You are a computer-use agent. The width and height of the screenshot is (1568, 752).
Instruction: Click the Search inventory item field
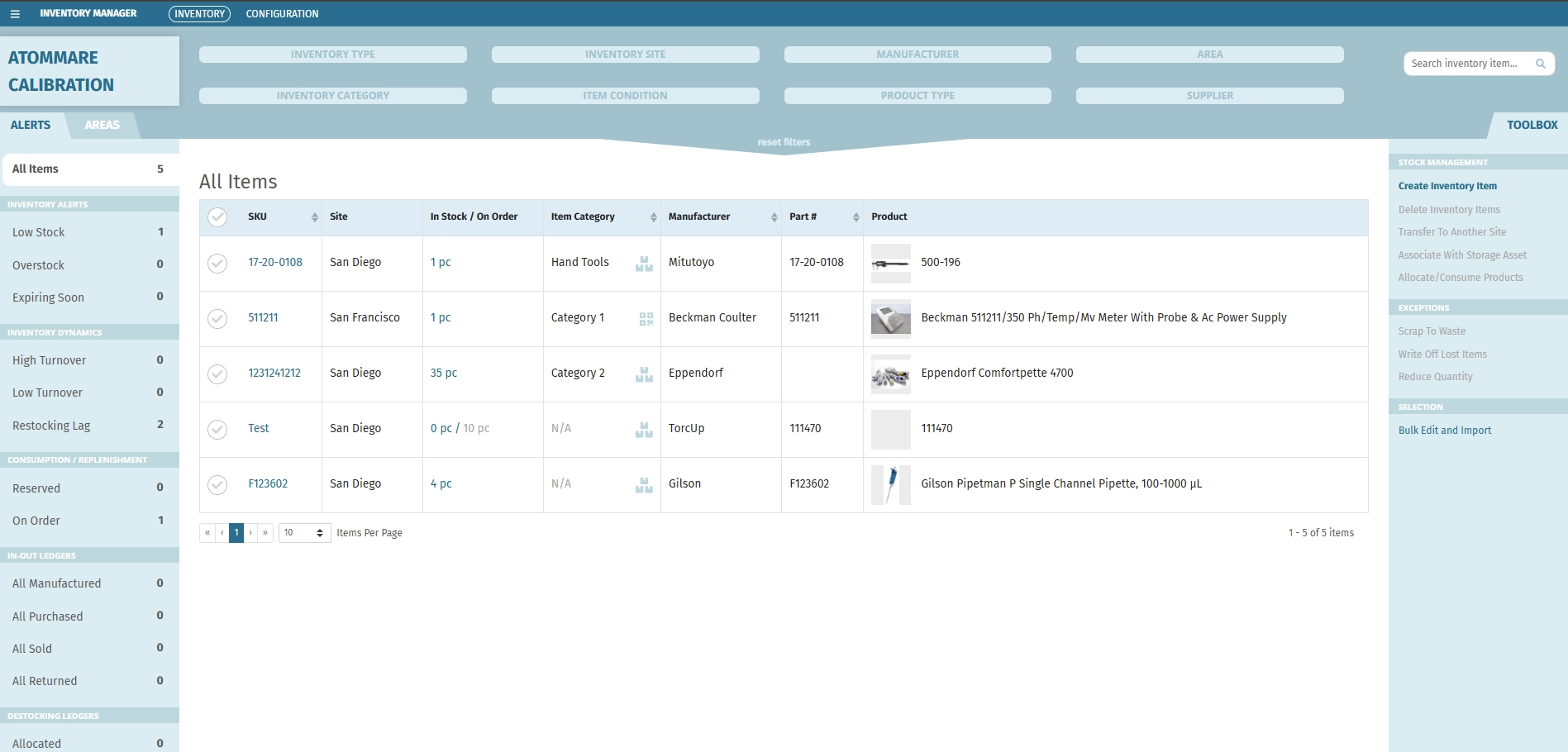[1467, 64]
